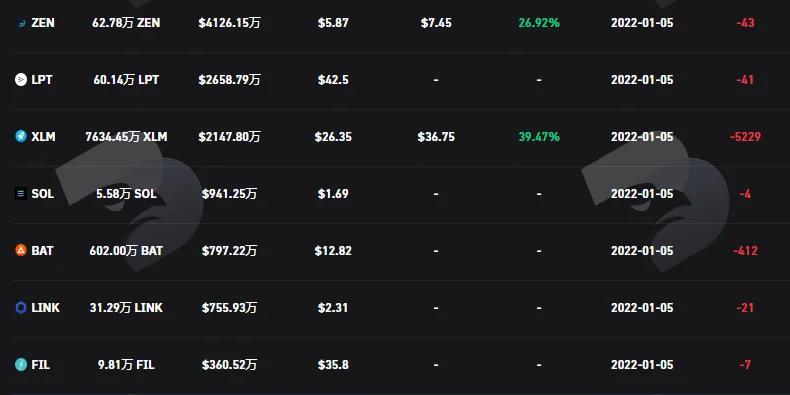This screenshot has height=395, width=790.
Task: Click the BAT coin icon
Action: [x=21, y=250]
